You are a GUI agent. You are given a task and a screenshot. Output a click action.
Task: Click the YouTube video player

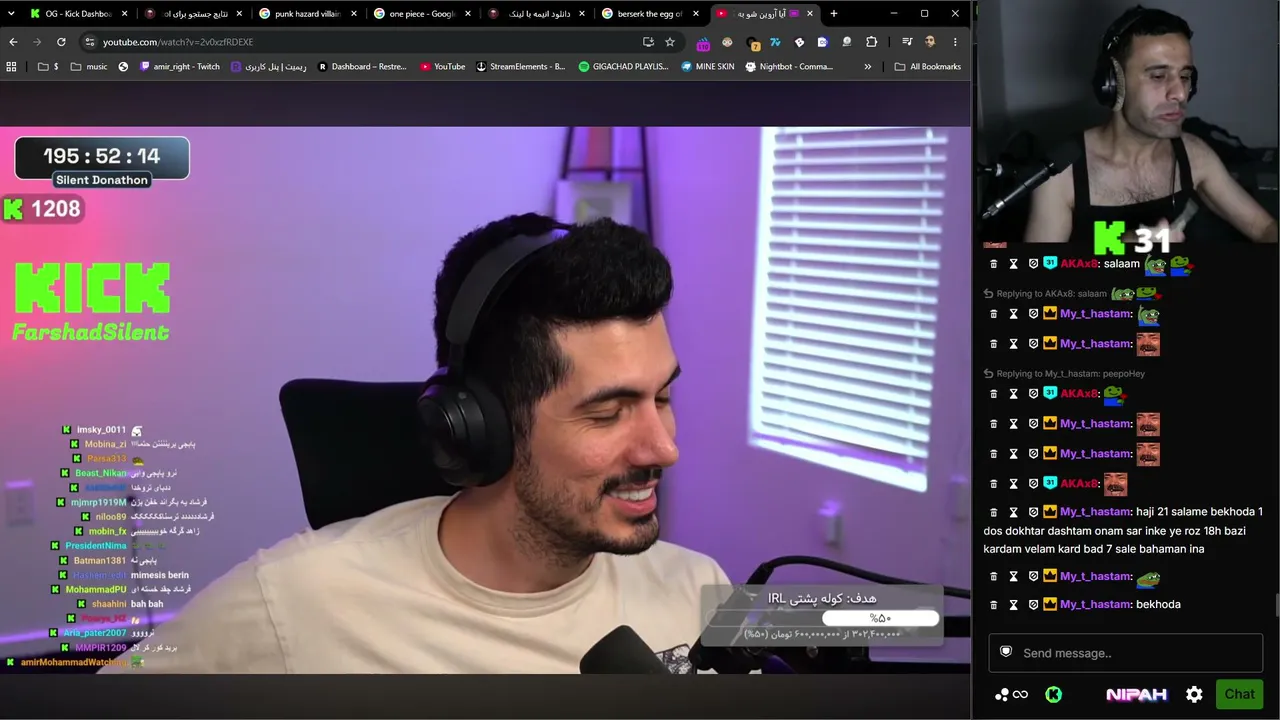(x=485, y=400)
